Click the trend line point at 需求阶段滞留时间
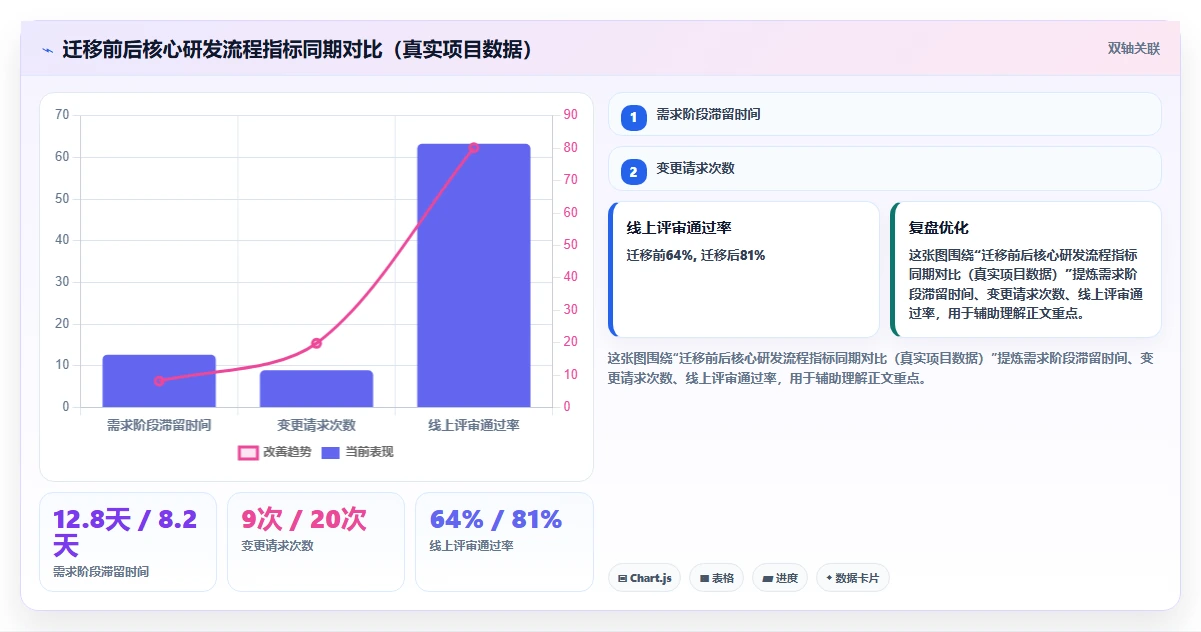Viewport: 1201px width, 632px height. [x=159, y=381]
